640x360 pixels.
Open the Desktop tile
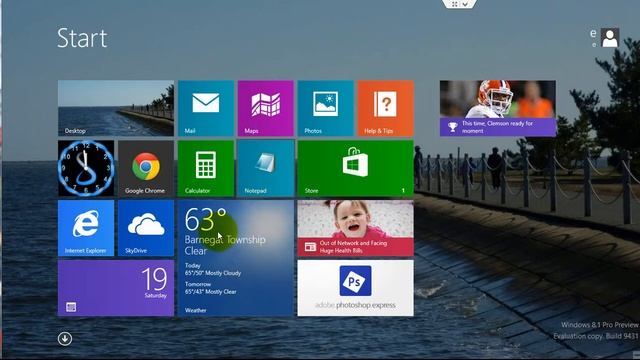pos(116,108)
